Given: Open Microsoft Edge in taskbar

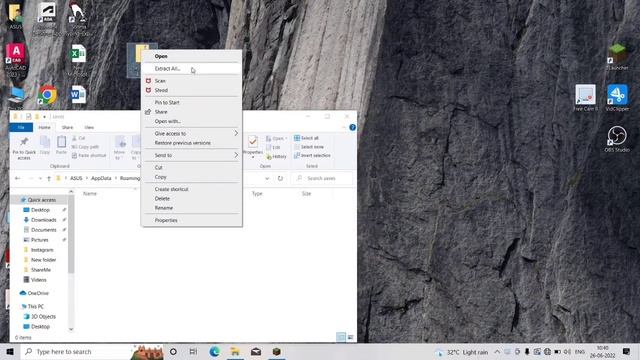Looking at the screenshot, I should click(214, 351).
